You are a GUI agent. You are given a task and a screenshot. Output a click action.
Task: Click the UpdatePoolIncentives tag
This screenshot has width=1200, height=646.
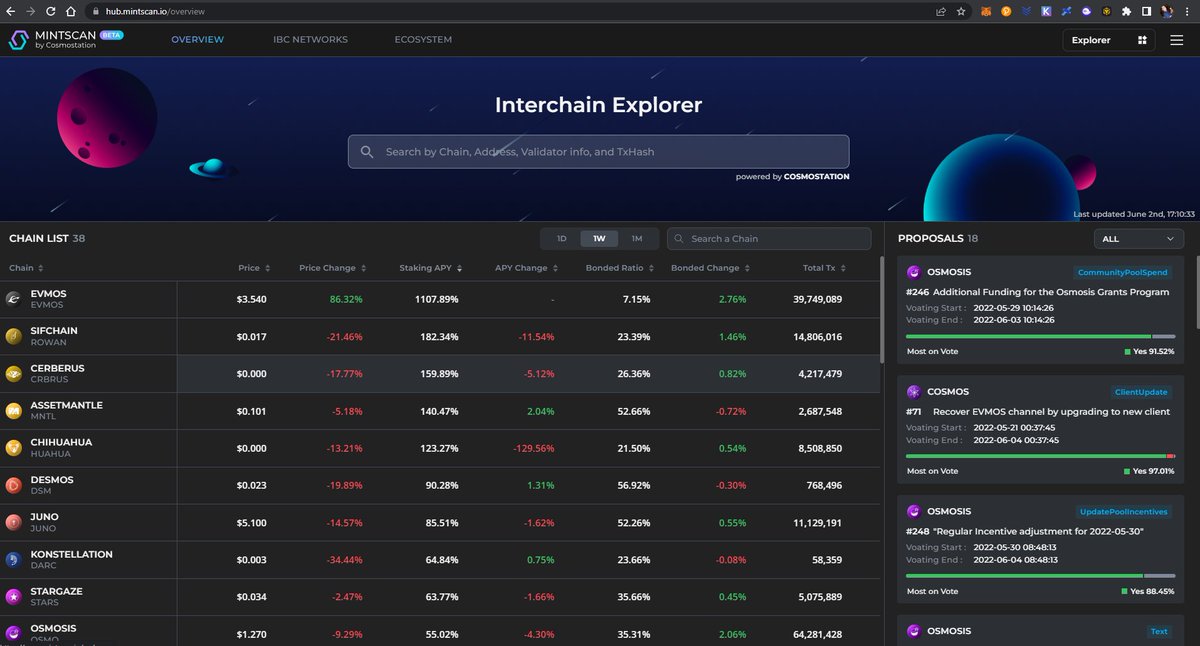(1124, 512)
